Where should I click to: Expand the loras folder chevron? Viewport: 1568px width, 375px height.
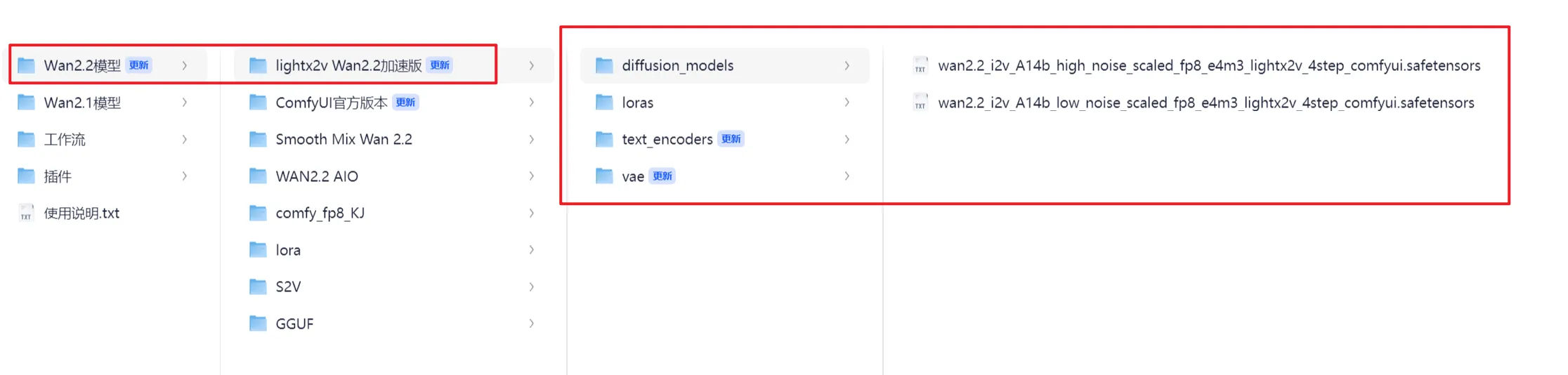(847, 103)
